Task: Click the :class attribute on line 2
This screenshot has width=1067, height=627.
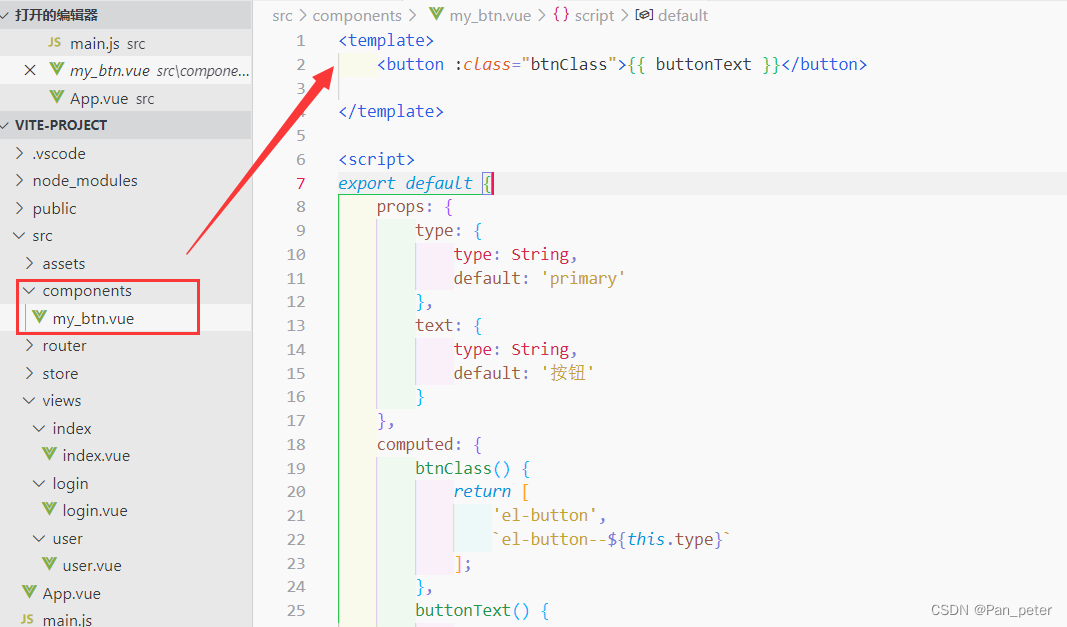Action: (482, 65)
